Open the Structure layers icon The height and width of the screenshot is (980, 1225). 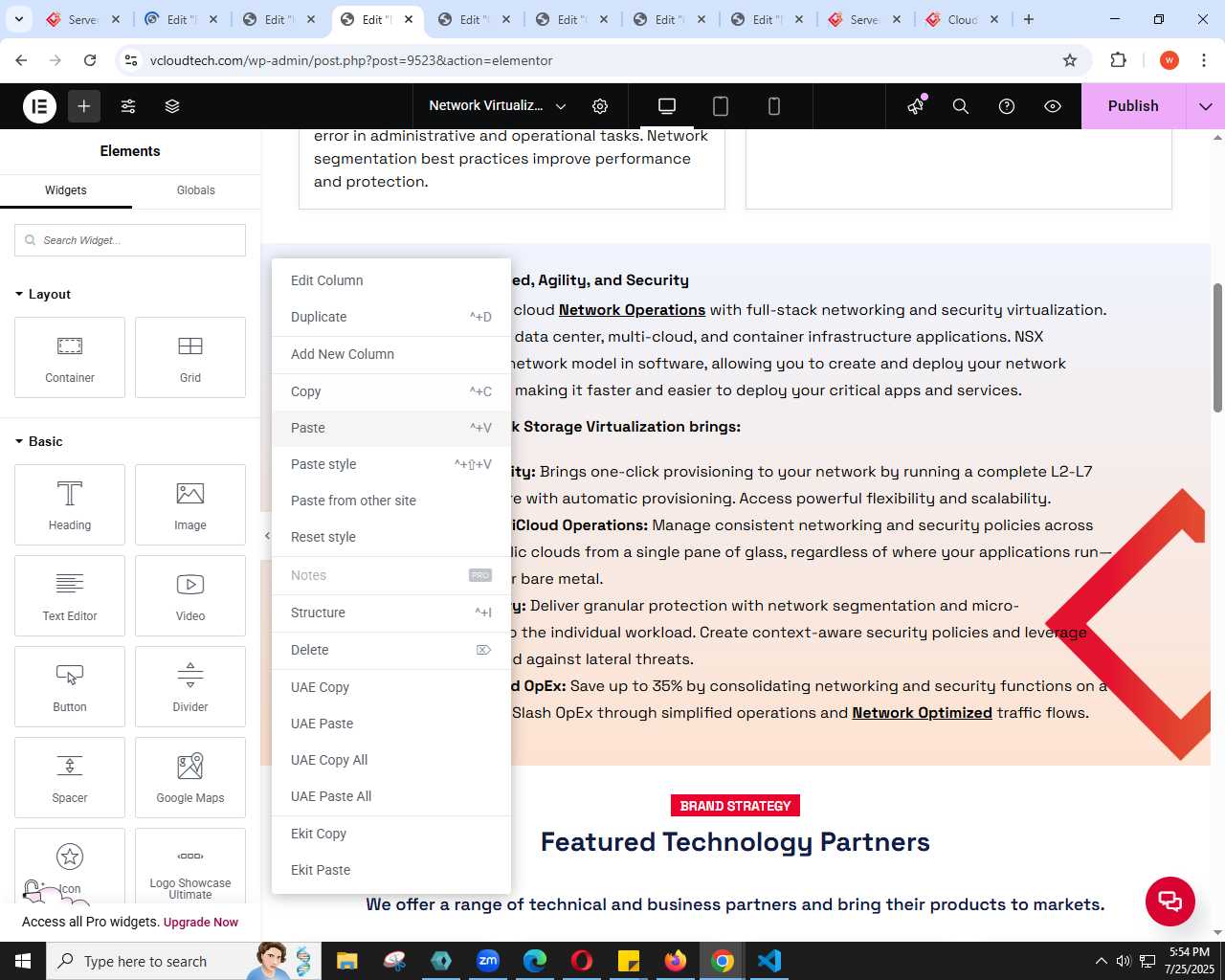(172, 106)
